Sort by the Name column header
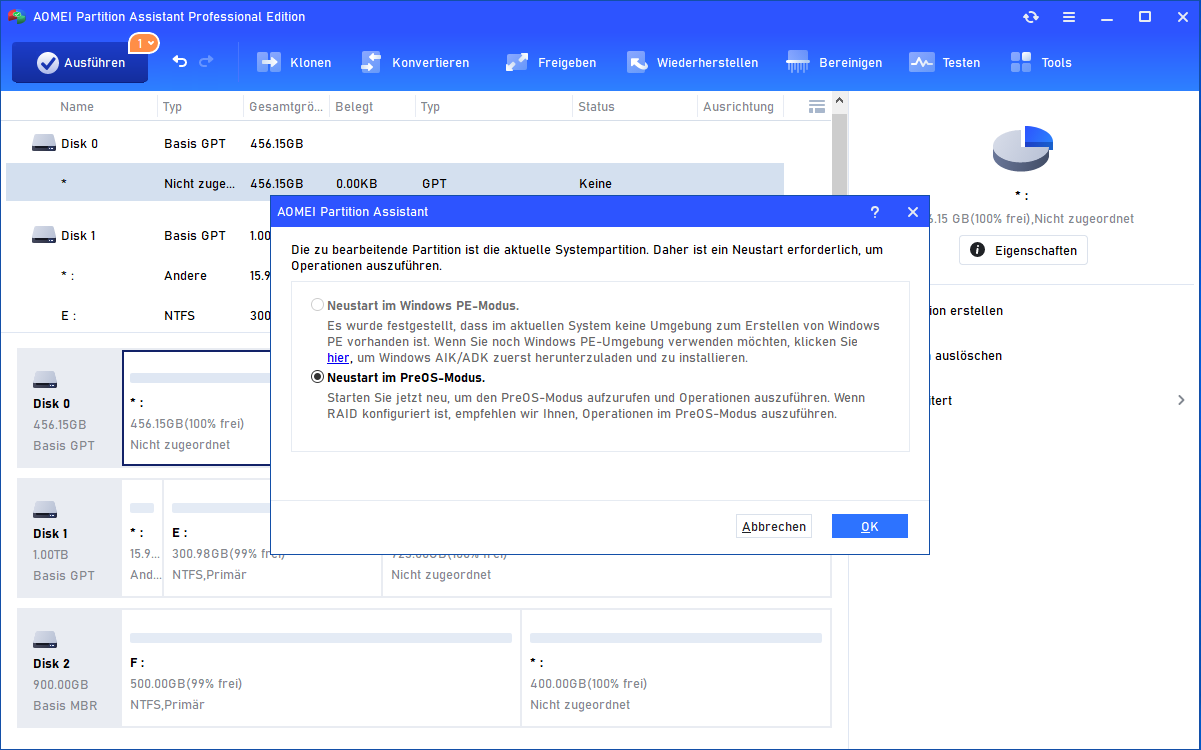 [x=77, y=106]
